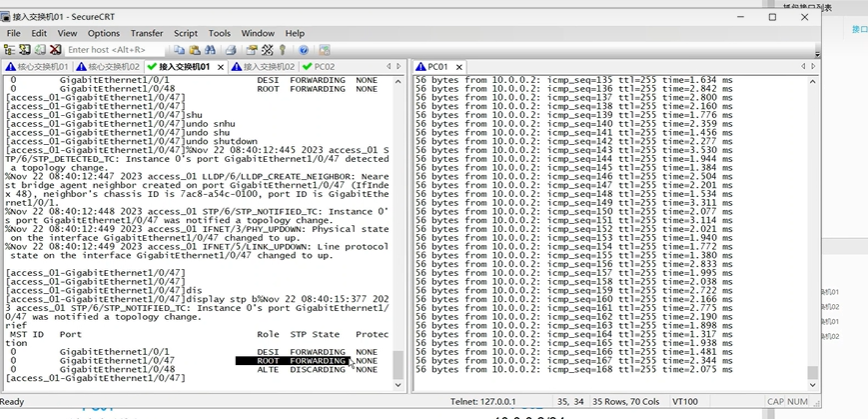Click the left terminal scrollbar thumb
Screen dimensions: 868x419
pos(399,365)
